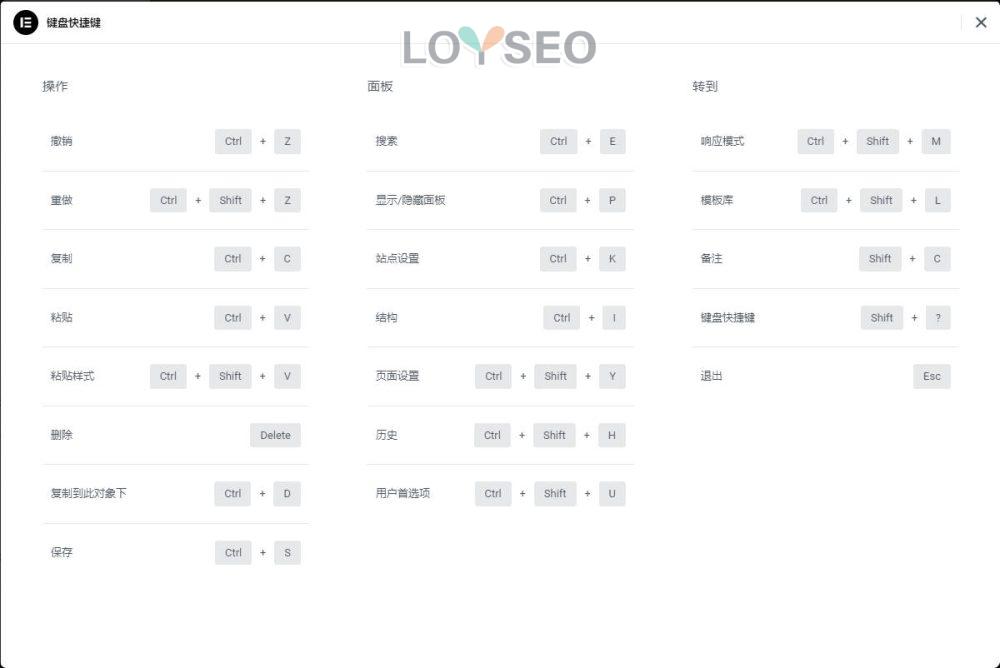The height and width of the screenshot is (668, 1000).
Task: Select the 转到 section heading
Action: click(705, 86)
